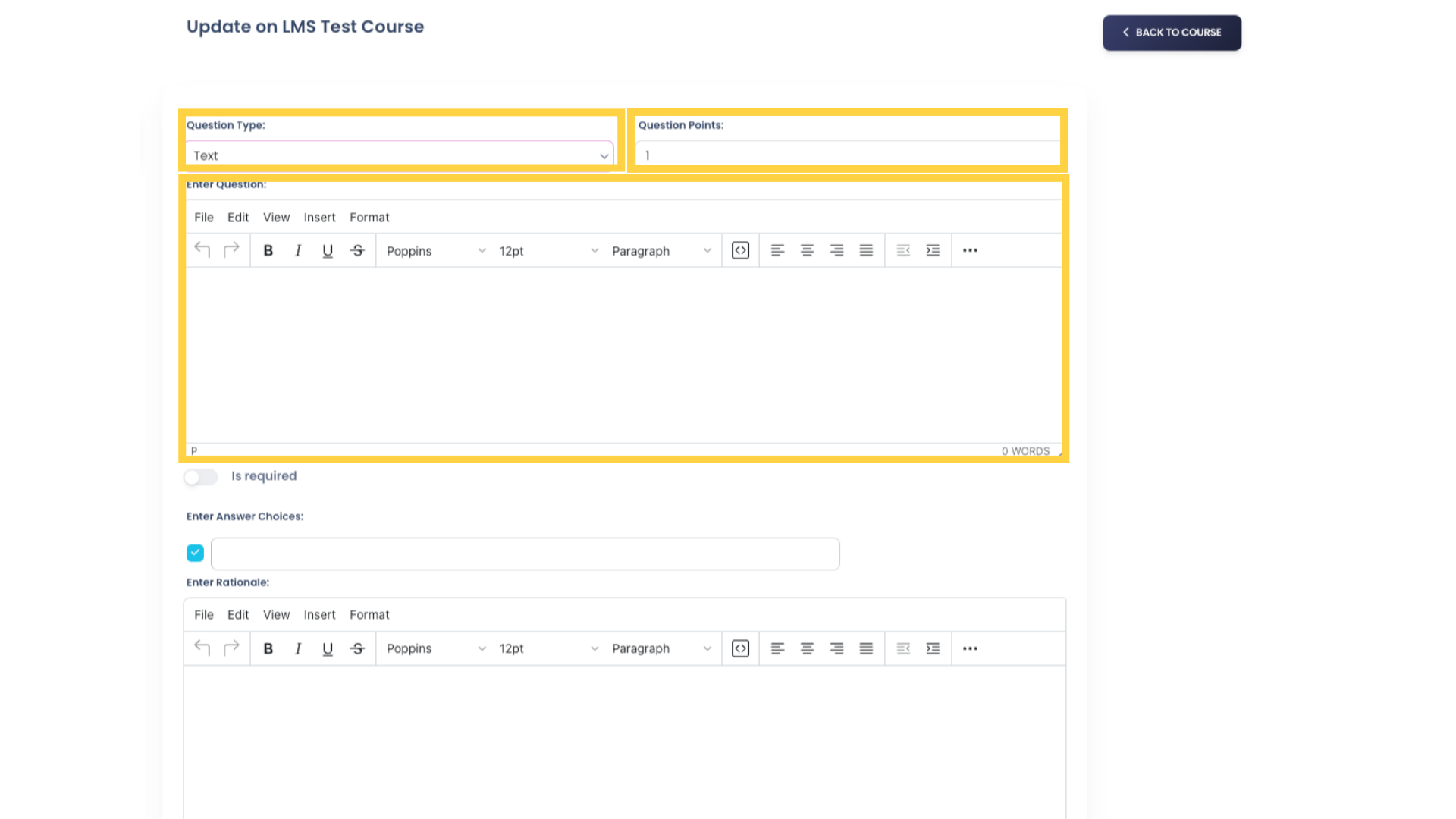Click the undo arrow icon in rationale editor
1456x819 pixels.
click(201, 648)
